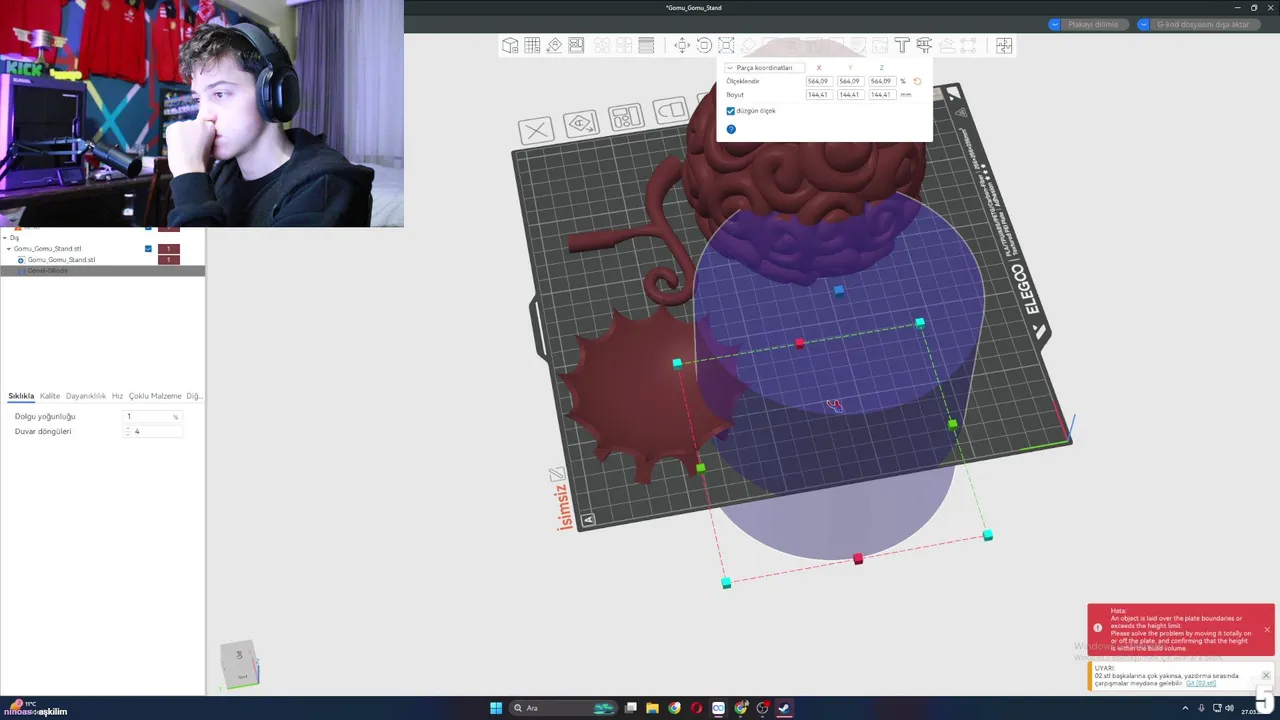Switch to the Hız tab
The image size is (1280, 720).
click(117, 396)
